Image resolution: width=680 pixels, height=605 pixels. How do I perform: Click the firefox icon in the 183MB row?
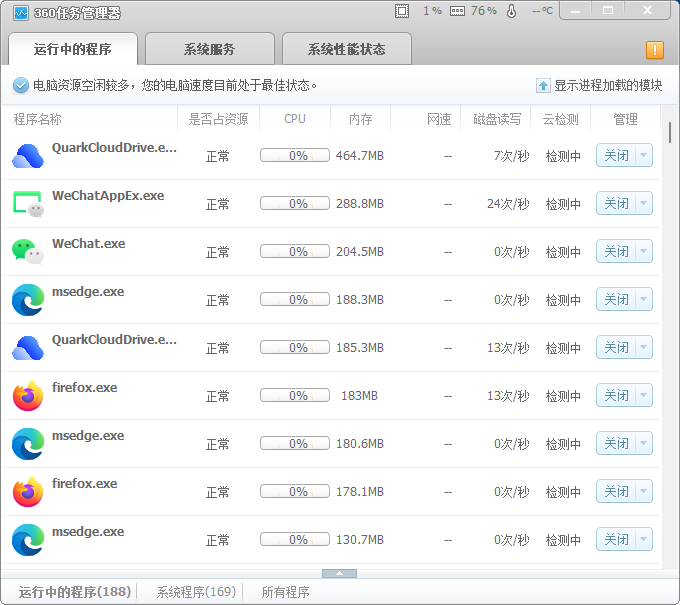pos(28,396)
